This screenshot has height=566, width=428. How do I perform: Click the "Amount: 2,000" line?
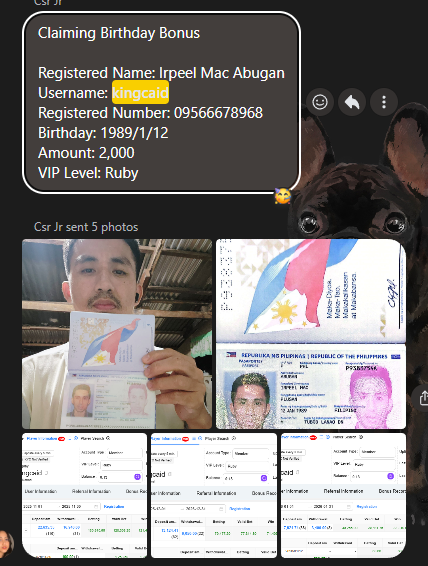tap(86, 153)
